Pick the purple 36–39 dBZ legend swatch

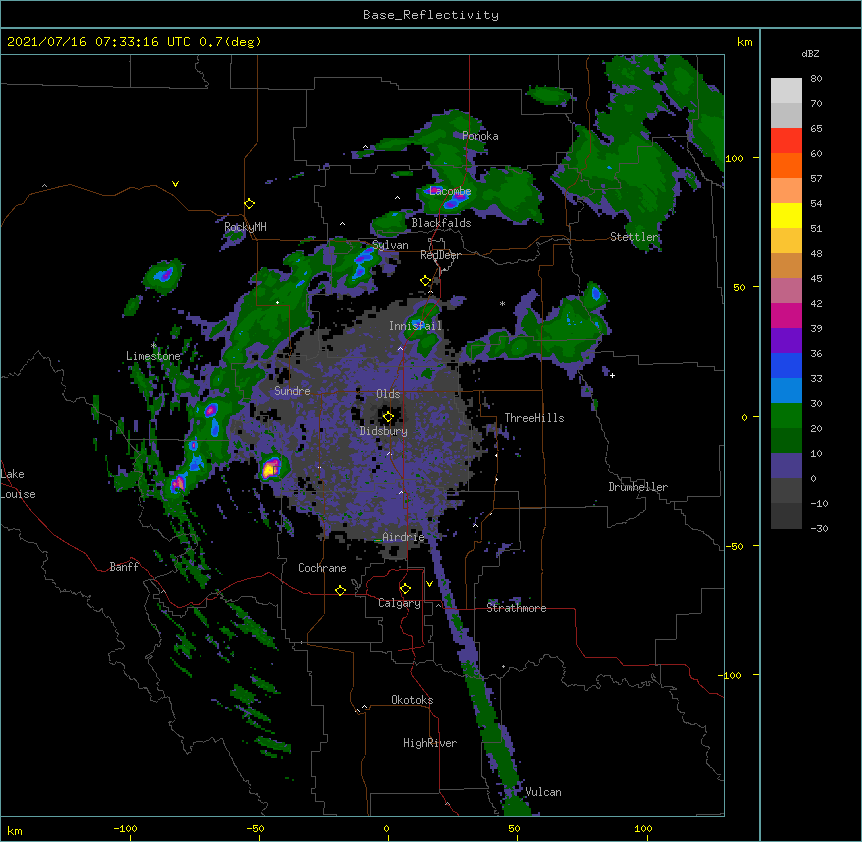786,341
